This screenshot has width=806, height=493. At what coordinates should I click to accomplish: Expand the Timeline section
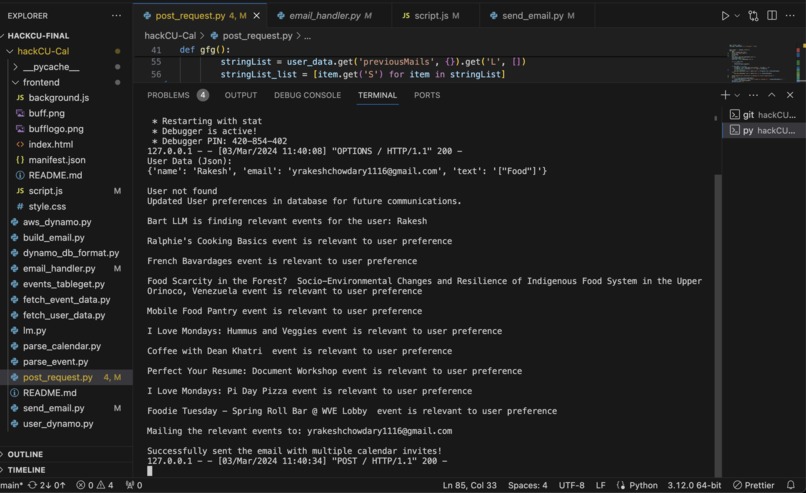point(26,470)
